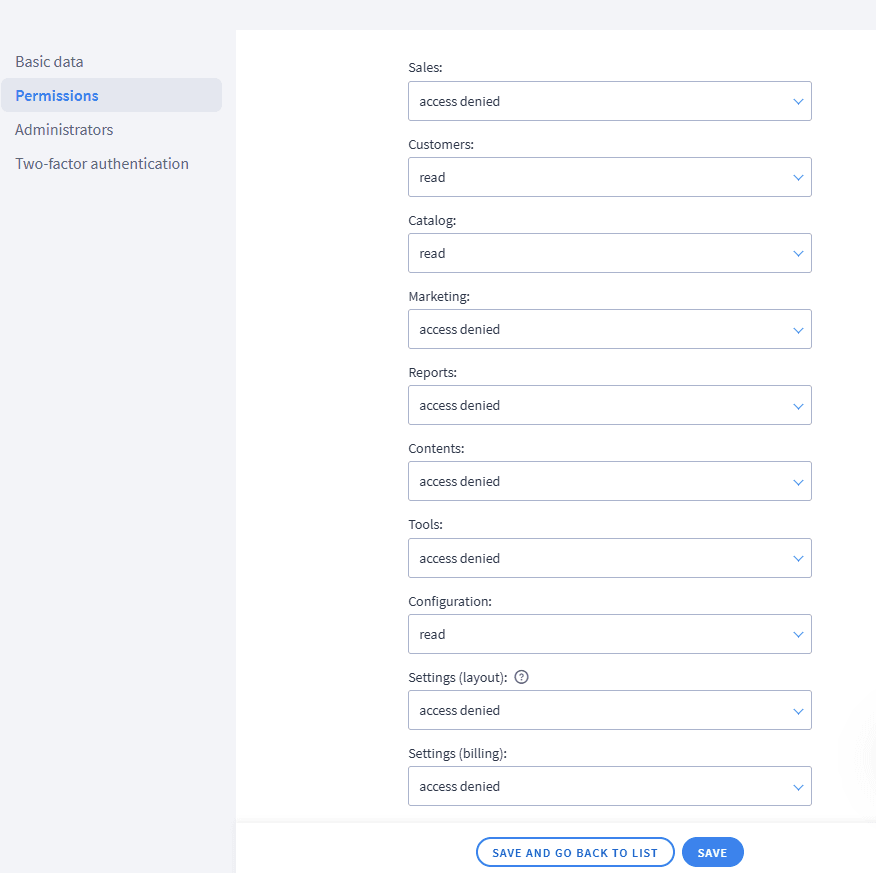Open the Sales permission dropdown
Image resolution: width=876 pixels, height=873 pixels.
pos(609,101)
